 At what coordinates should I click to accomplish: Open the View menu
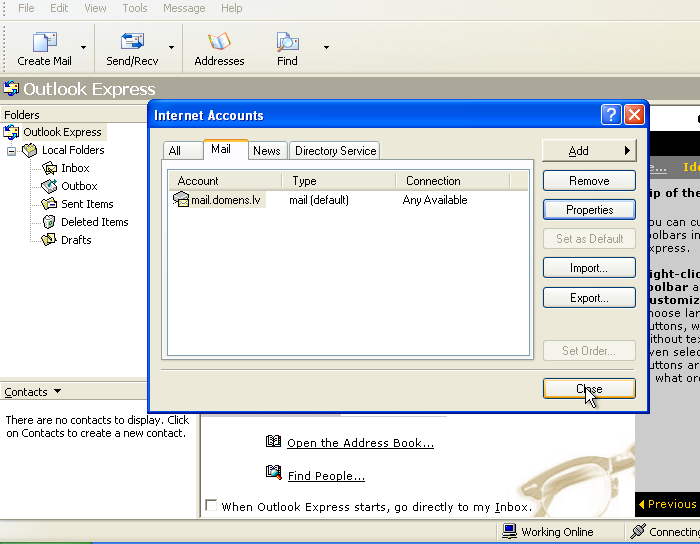coord(95,8)
